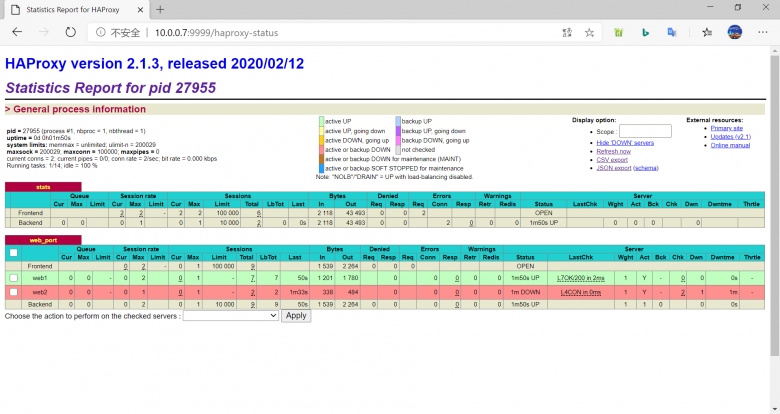This screenshot has width=780, height=414.
Task: Add page to favorites with the star icon
Action: coord(589,33)
